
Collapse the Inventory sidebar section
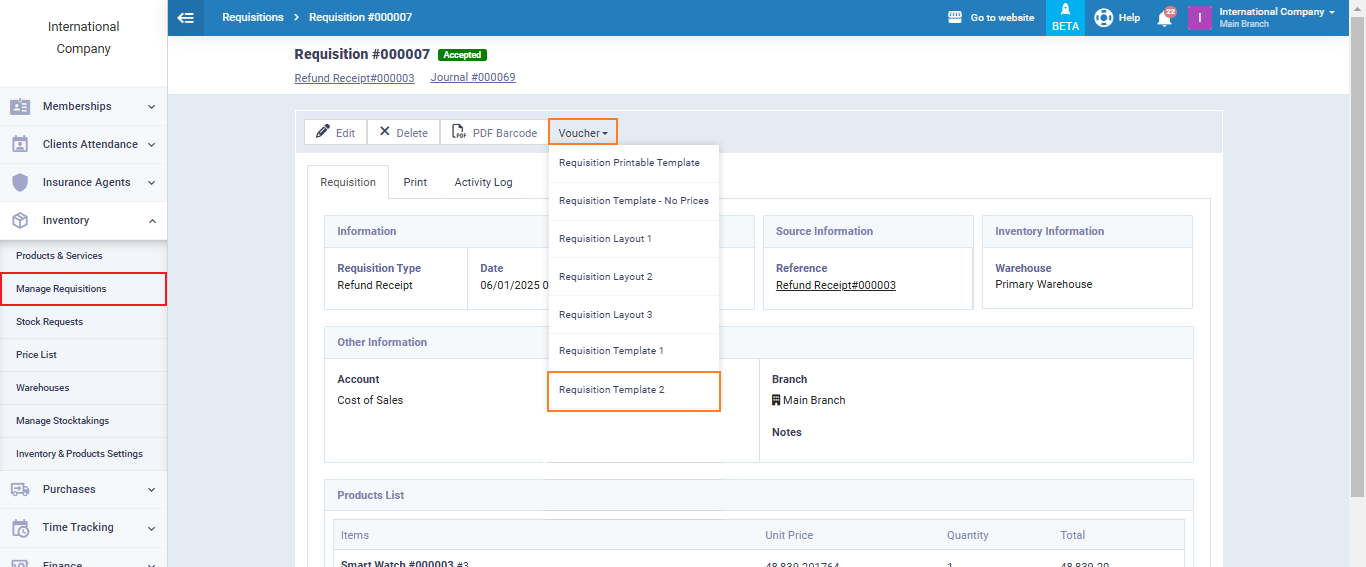click(x=151, y=221)
